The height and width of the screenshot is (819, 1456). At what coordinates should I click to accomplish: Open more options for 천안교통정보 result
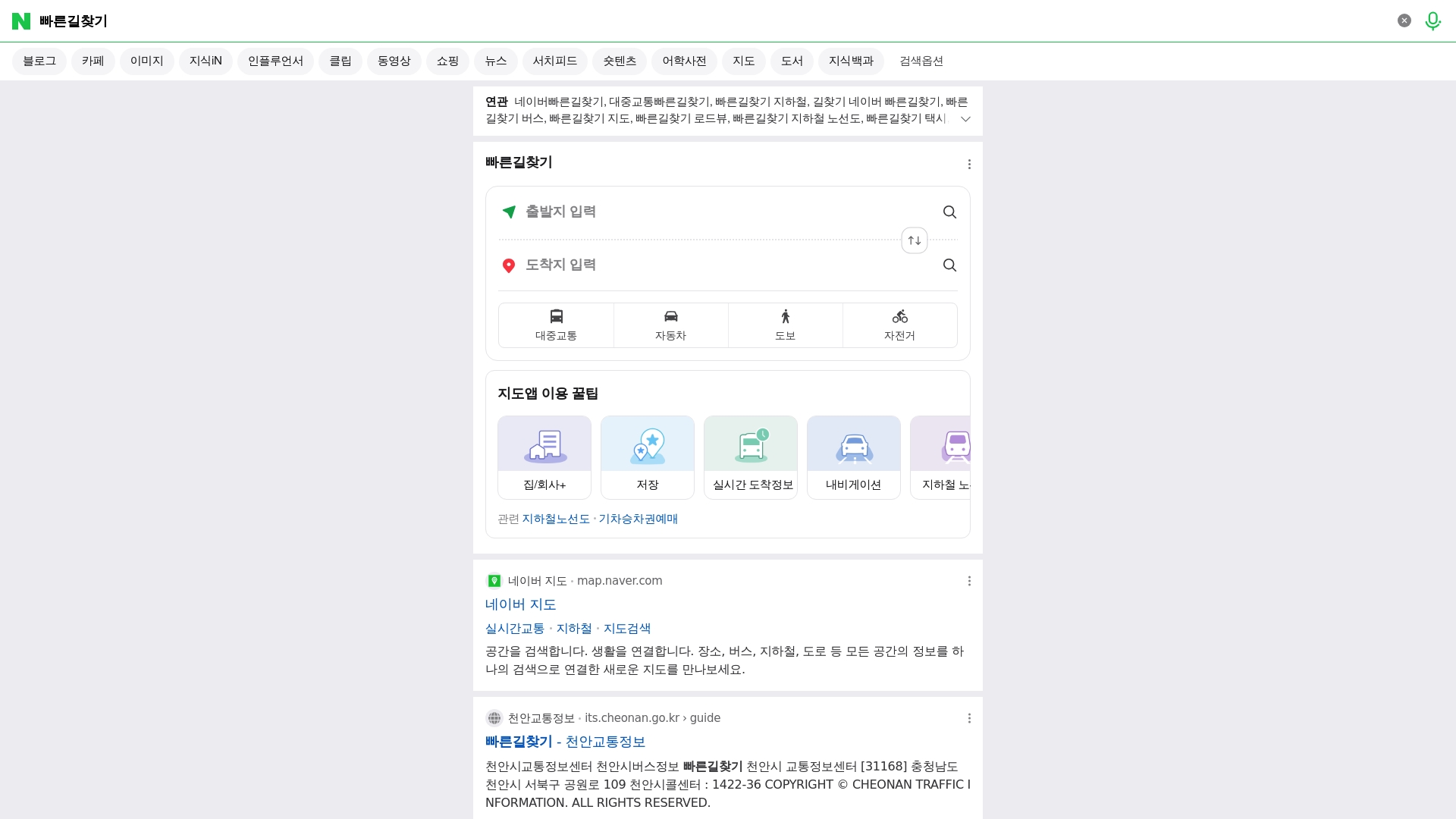969,718
